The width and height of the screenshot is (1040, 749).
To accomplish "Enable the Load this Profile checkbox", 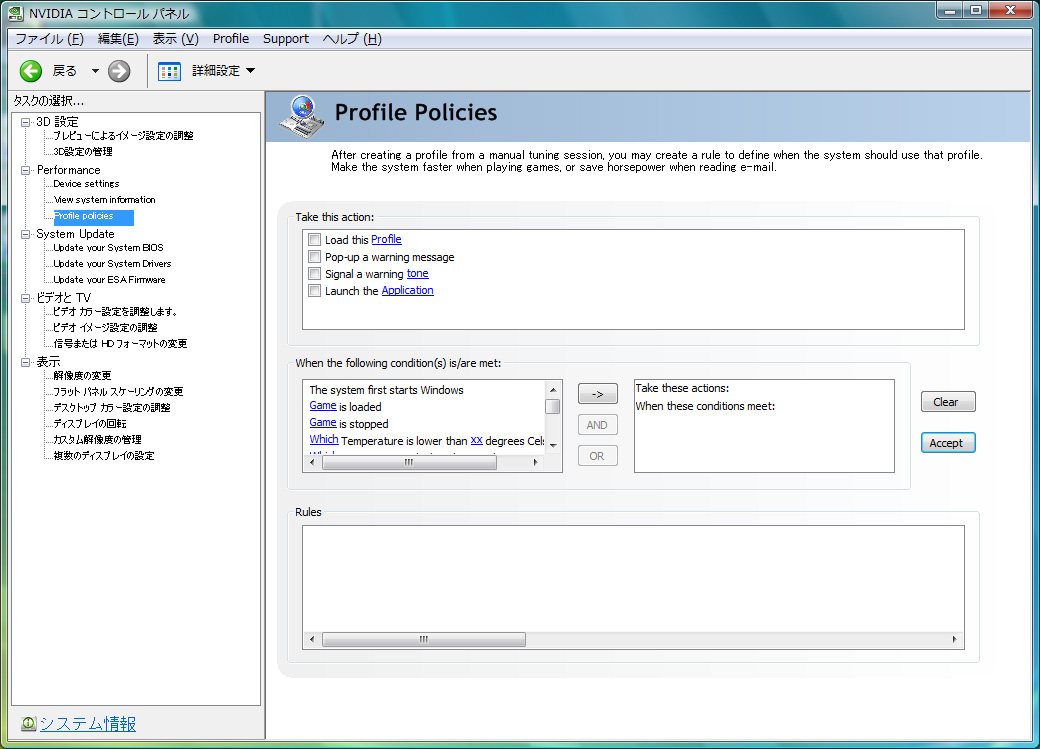I will [x=314, y=239].
